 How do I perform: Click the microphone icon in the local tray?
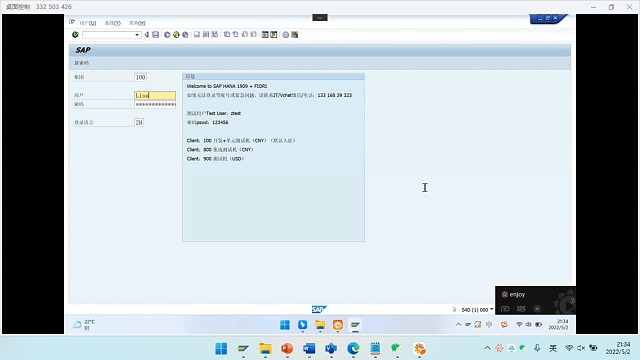tap(537, 348)
